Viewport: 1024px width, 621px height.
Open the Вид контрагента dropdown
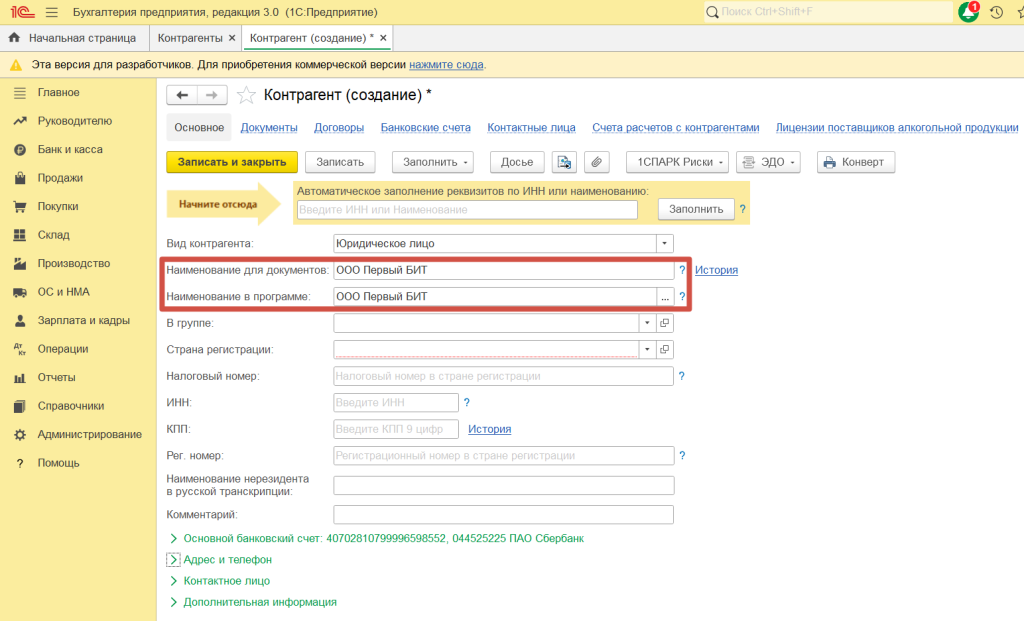664,243
